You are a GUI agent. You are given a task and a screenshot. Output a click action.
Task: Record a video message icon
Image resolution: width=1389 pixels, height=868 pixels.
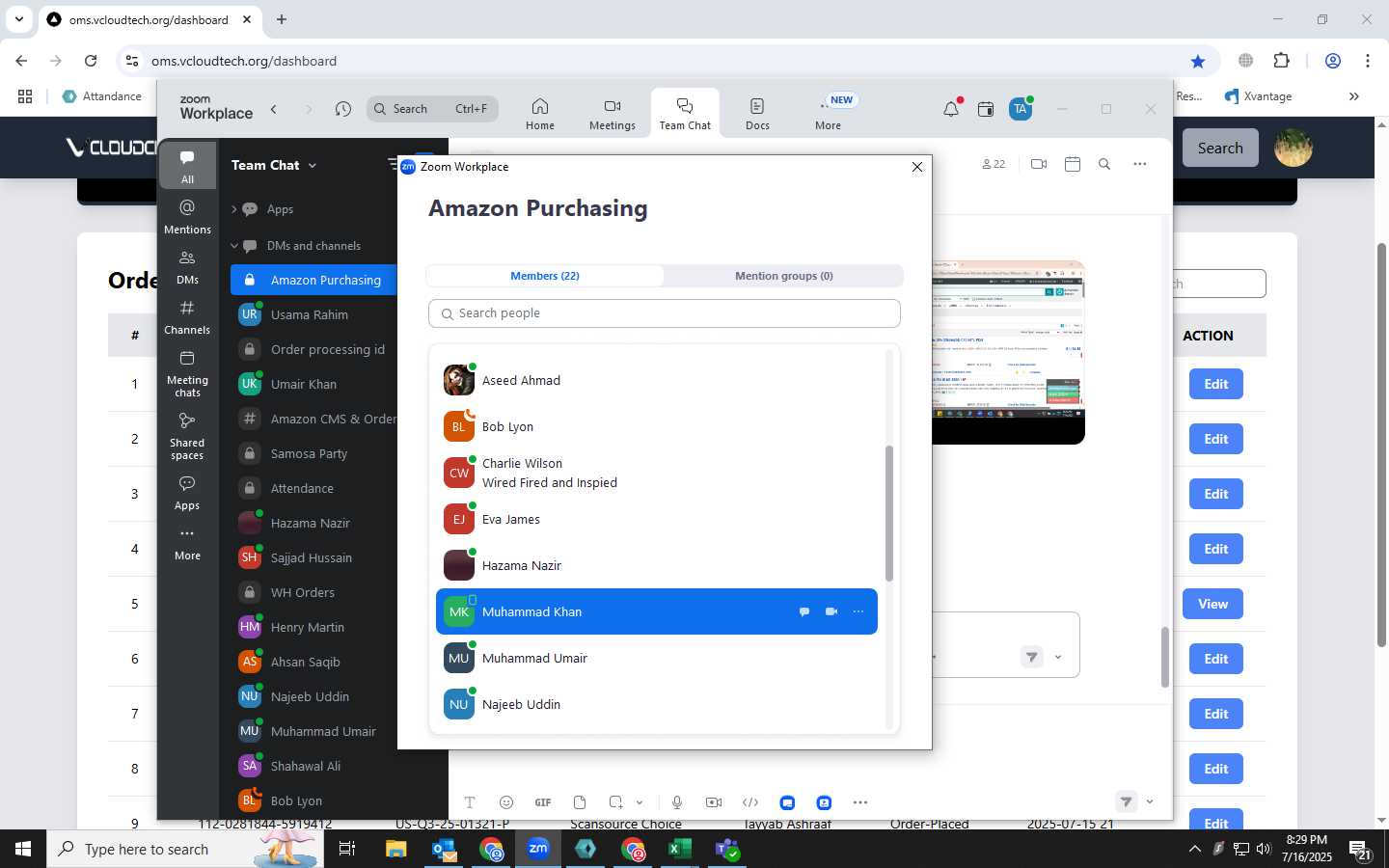[x=714, y=802]
